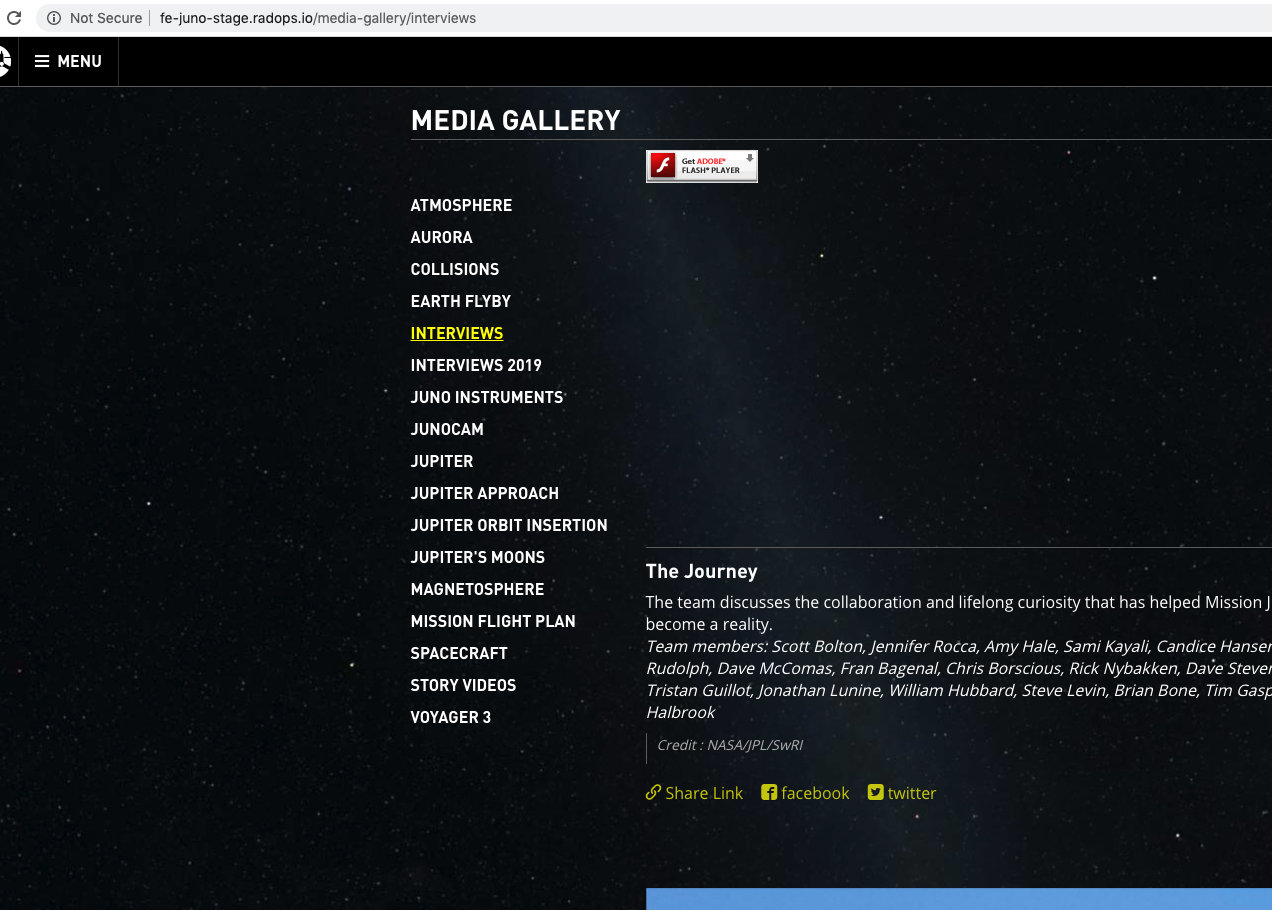Viewport: 1272px width, 910px height.
Task: Open the Jupiter Orbit Insertion category
Action: [509, 525]
